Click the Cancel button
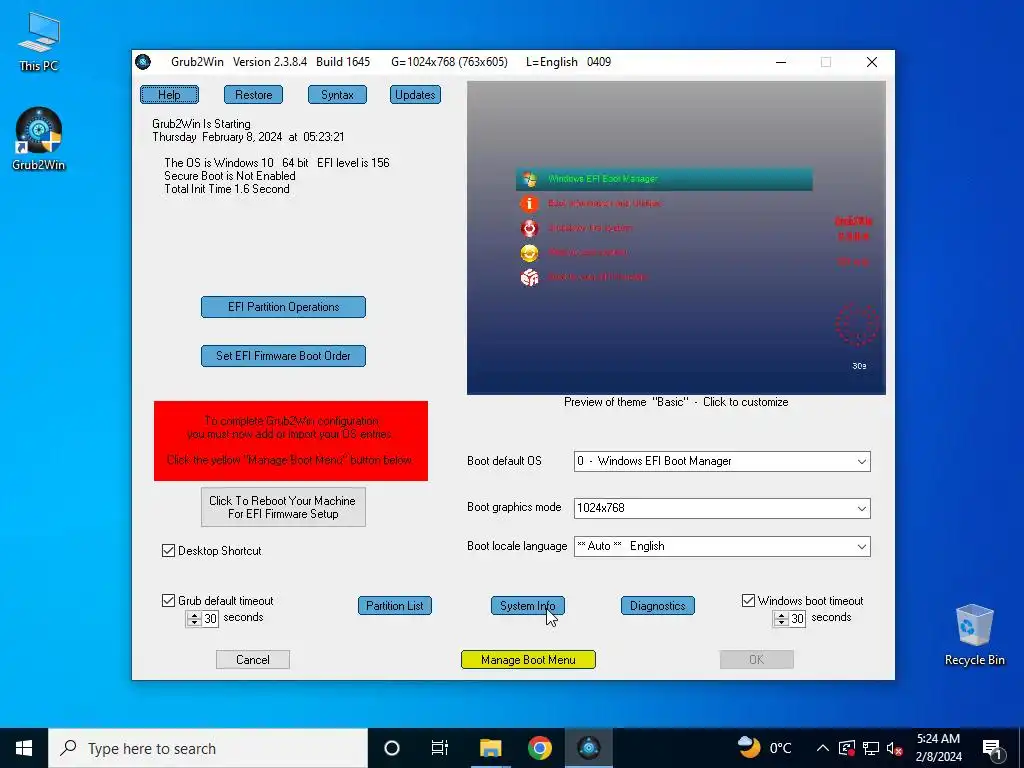 253,660
